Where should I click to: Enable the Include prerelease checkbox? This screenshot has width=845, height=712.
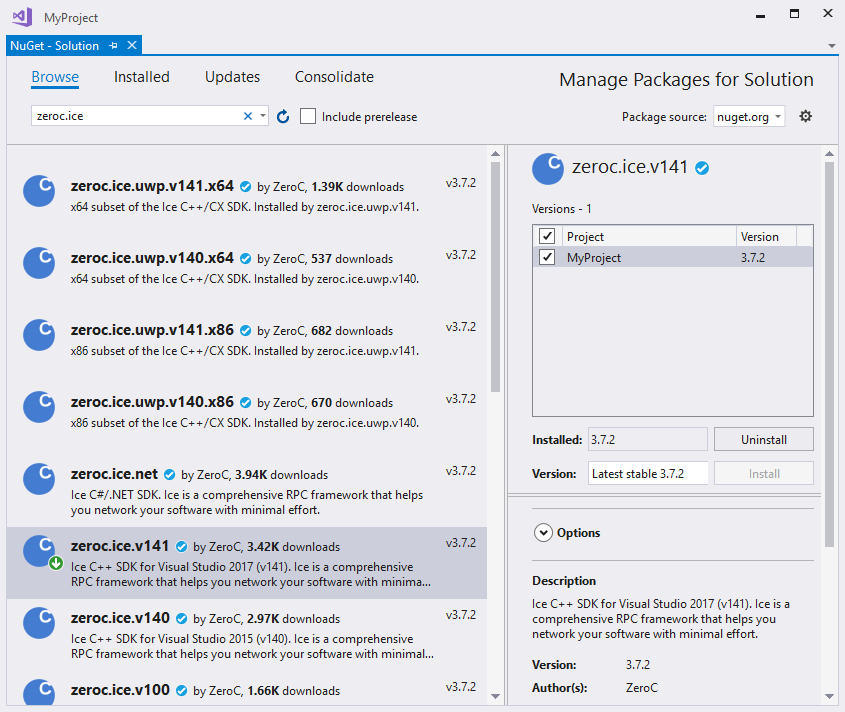[x=308, y=116]
